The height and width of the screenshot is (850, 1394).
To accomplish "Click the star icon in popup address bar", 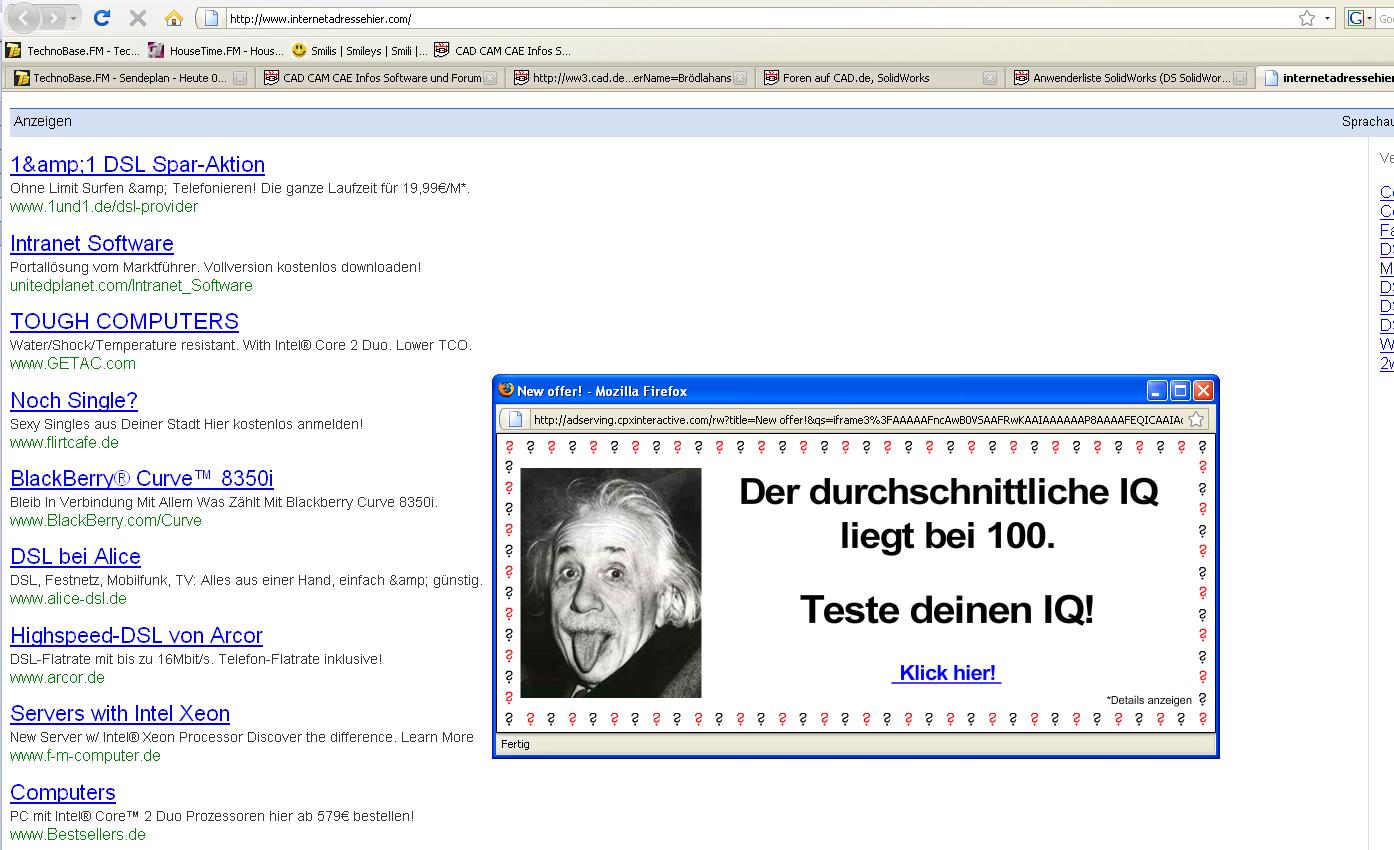I will tap(1196, 420).
